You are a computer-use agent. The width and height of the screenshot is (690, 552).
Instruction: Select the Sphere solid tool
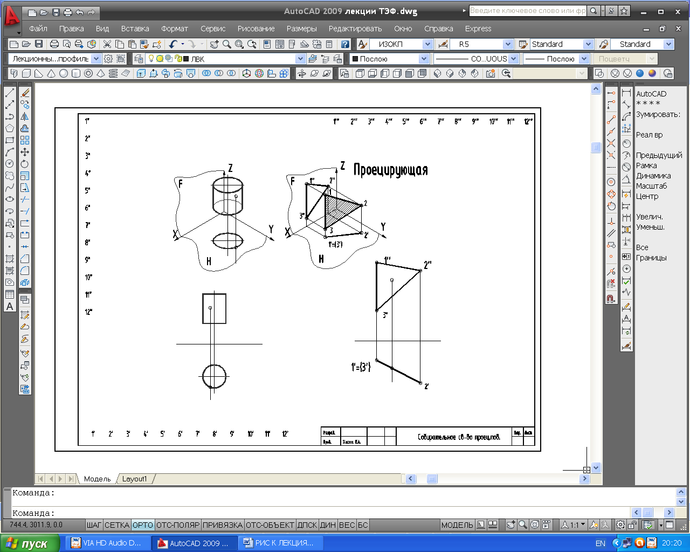click(63, 74)
